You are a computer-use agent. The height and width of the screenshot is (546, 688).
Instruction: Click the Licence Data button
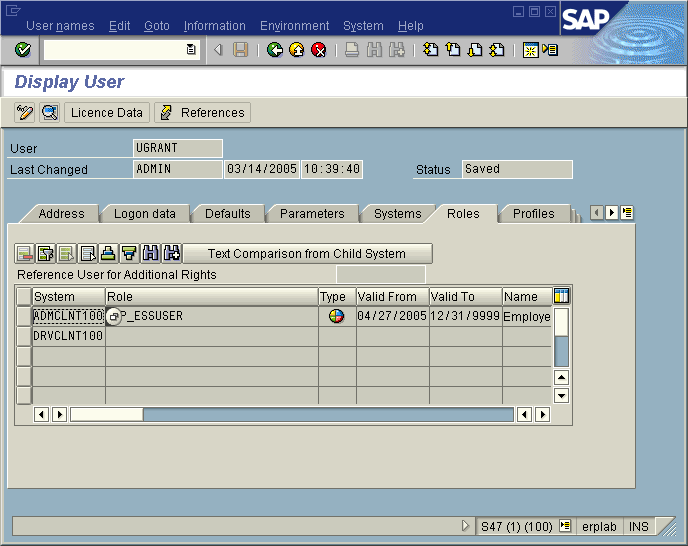click(x=107, y=113)
